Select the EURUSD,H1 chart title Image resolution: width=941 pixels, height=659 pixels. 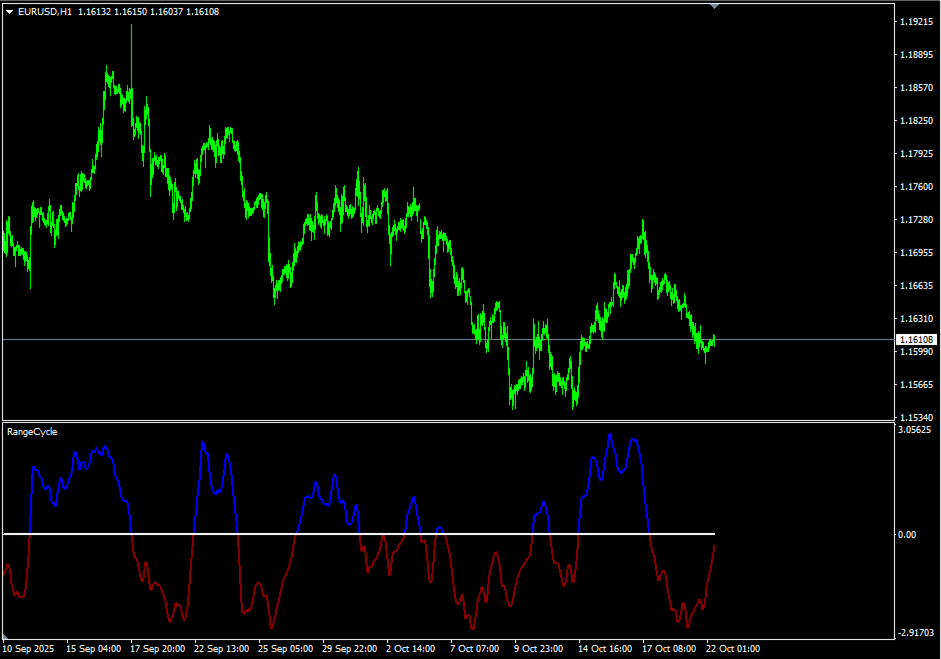47,9
